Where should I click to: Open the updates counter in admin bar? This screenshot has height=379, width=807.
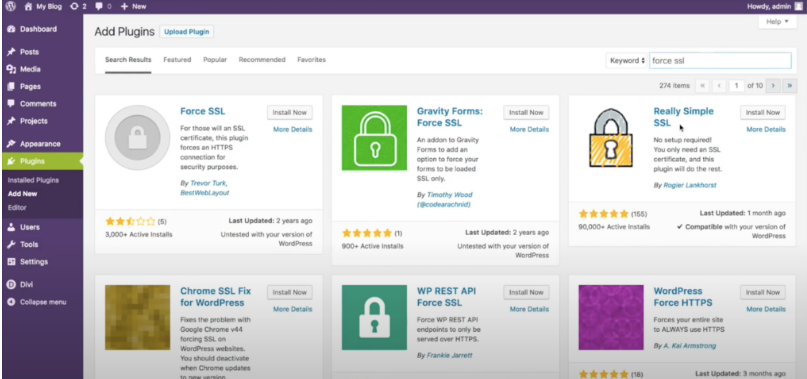78,6
